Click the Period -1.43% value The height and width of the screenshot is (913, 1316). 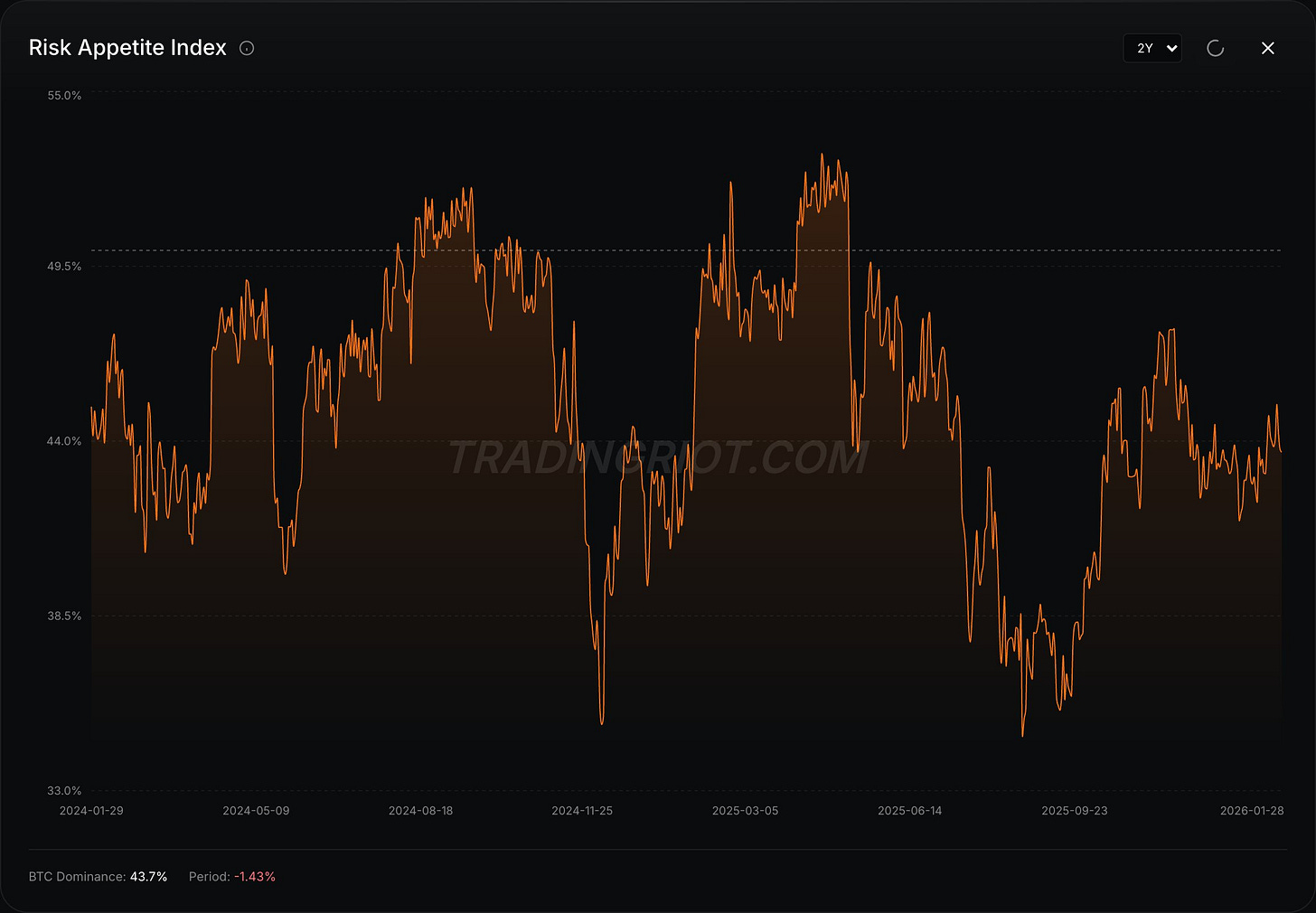255,877
